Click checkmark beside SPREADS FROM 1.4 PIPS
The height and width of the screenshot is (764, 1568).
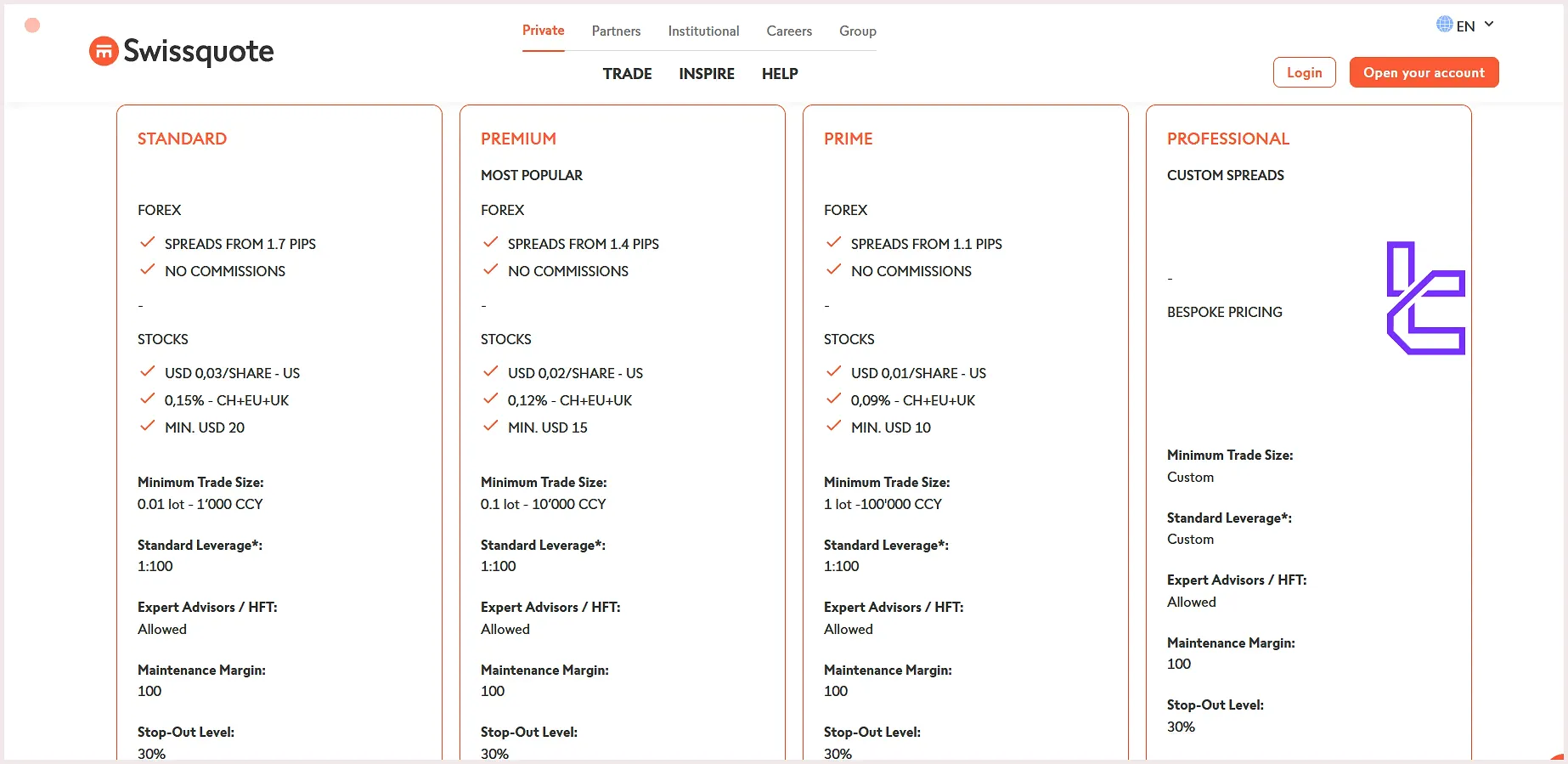[491, 242]
